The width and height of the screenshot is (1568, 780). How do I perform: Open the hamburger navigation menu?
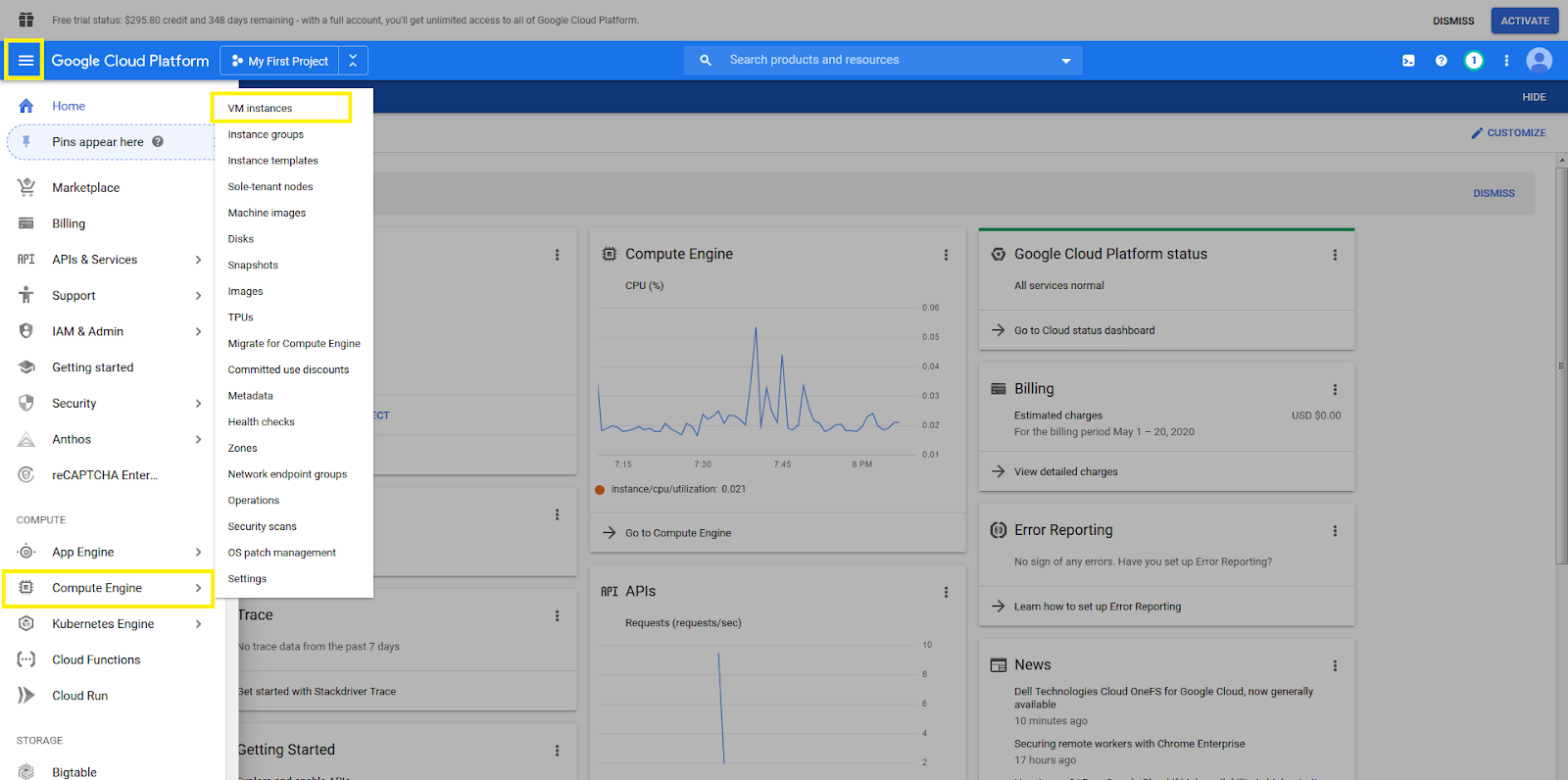pyautogui.click(x=25, y=61)
